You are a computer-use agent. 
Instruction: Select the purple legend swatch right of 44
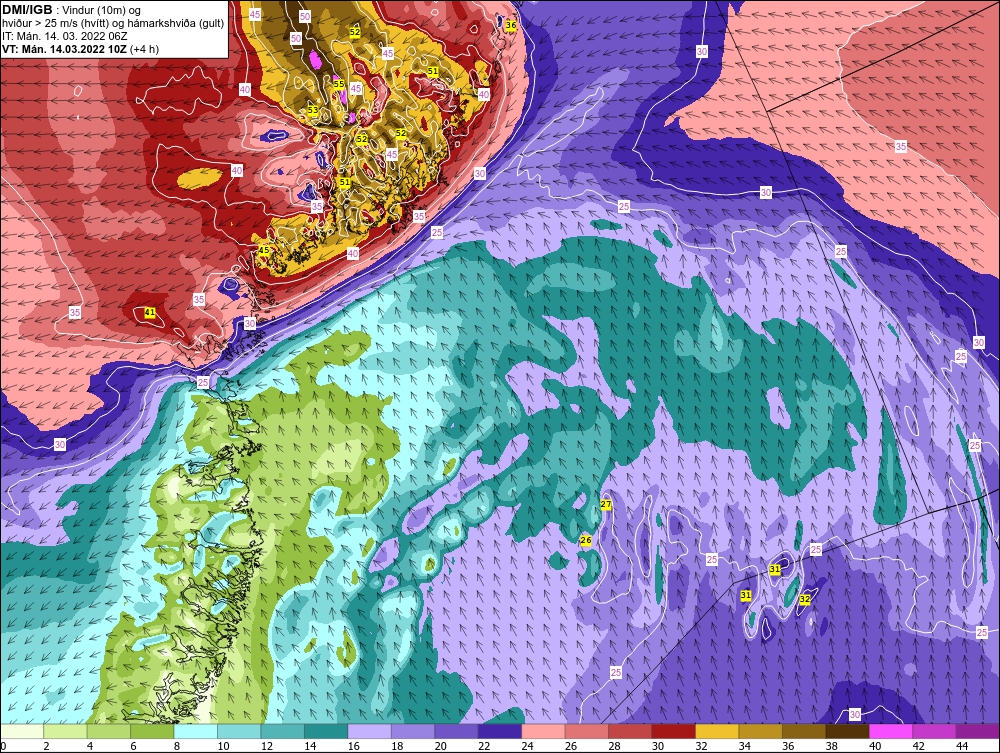977,731
